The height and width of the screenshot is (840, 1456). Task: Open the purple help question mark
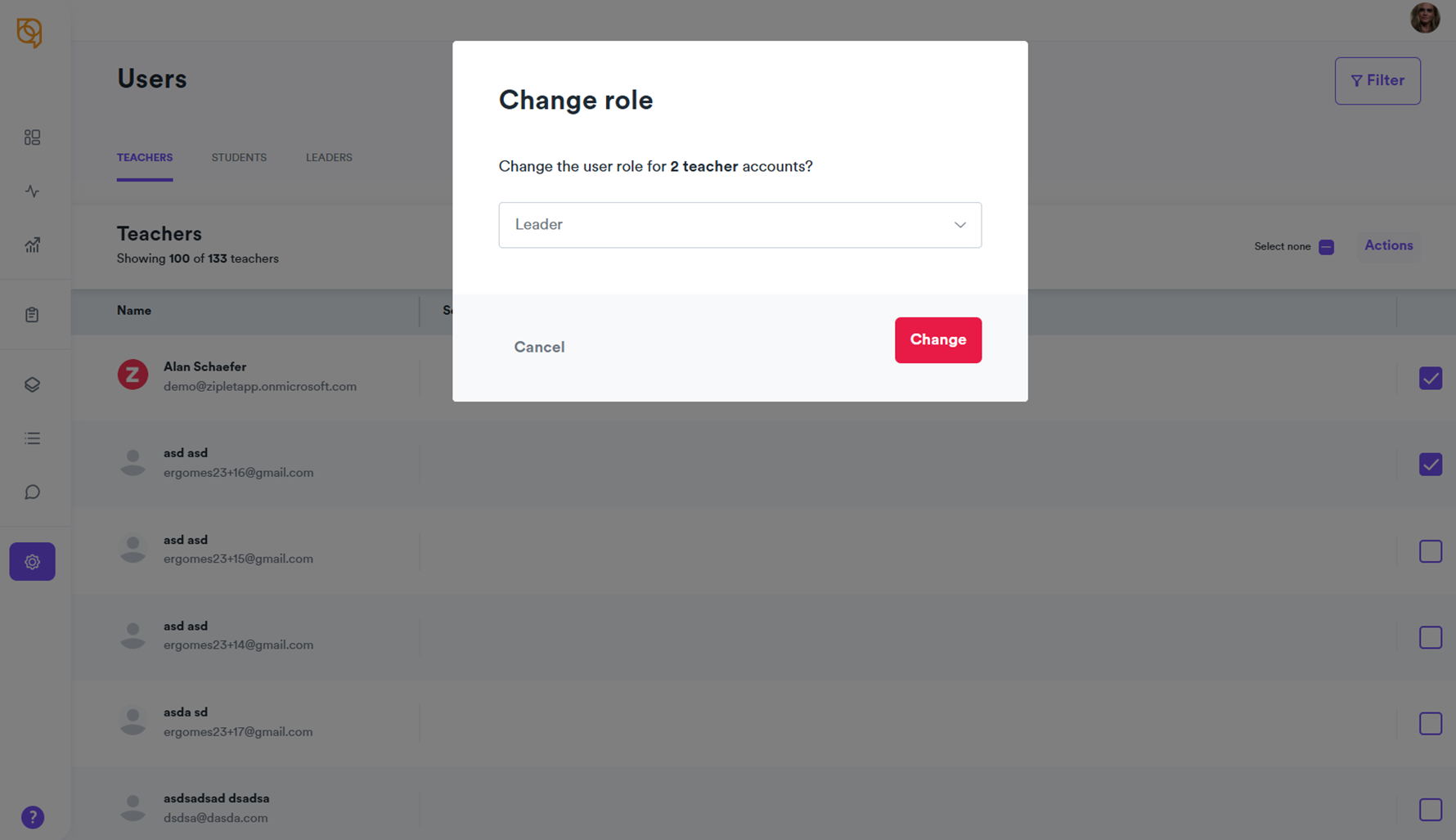[33, 817]
